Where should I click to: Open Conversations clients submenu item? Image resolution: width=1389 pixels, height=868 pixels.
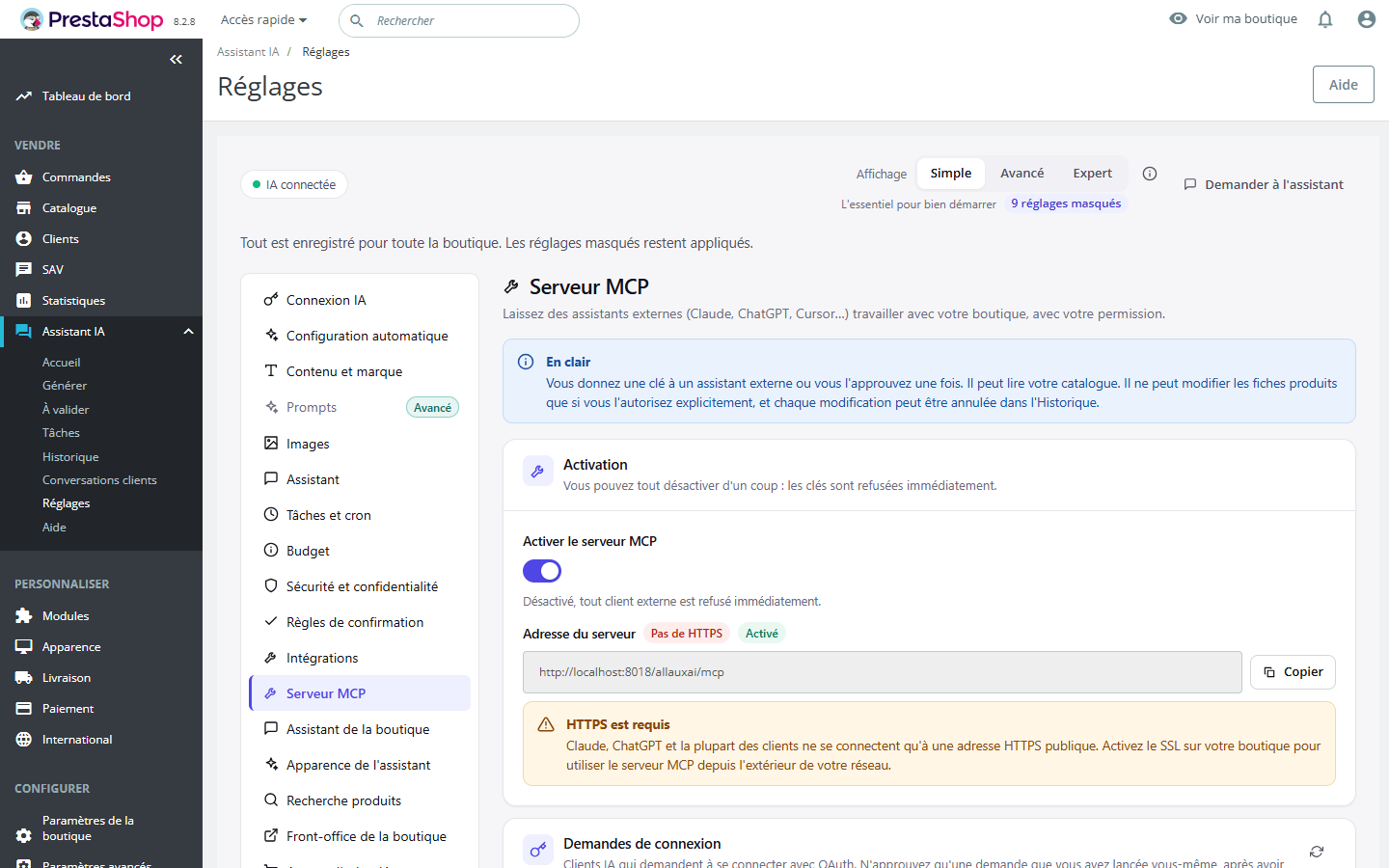click(99, 480)
